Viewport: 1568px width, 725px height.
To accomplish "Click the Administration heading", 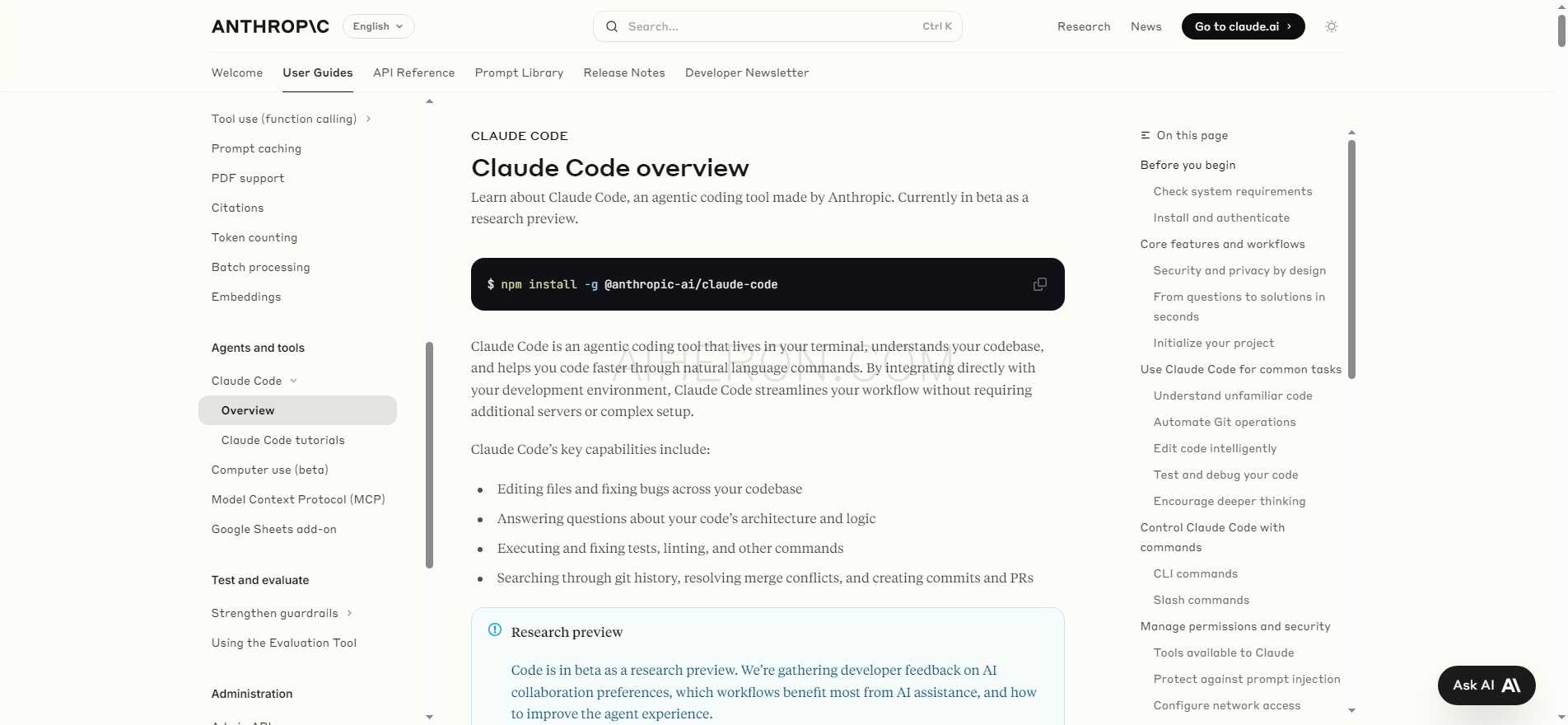I will pos(252,694).
